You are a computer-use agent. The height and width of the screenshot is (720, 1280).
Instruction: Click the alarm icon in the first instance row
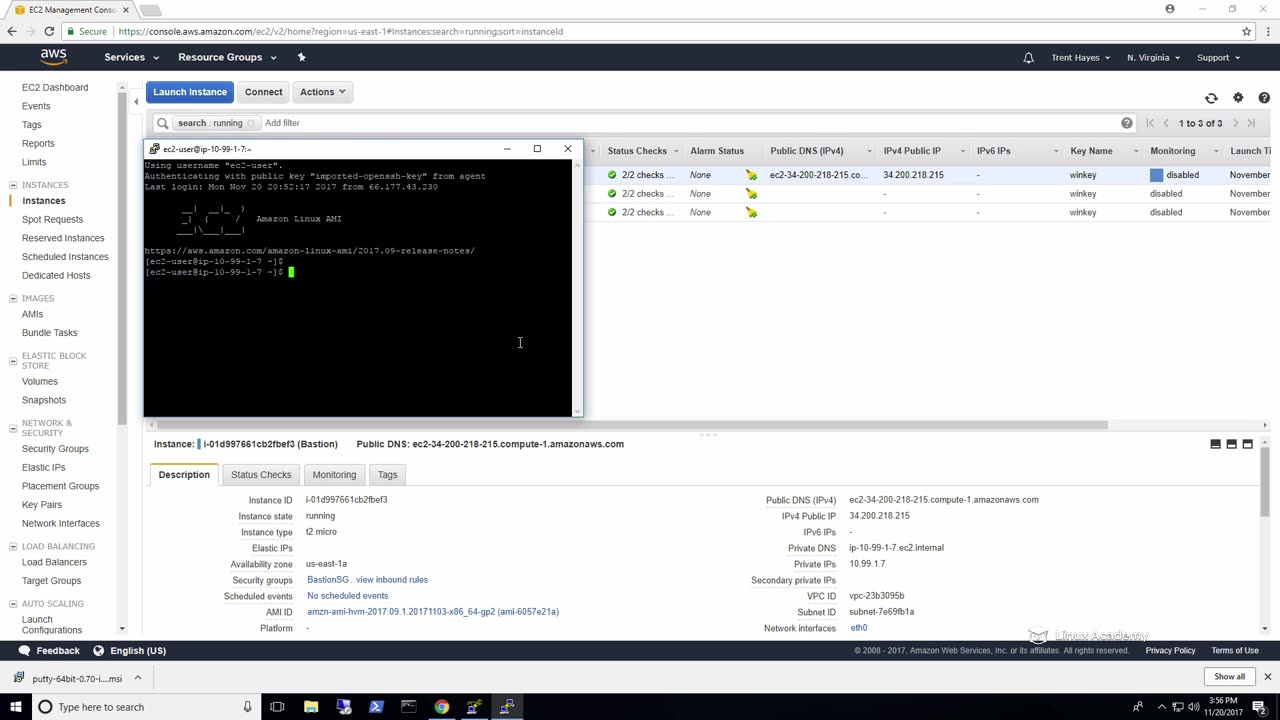click(x=751, y=175)
